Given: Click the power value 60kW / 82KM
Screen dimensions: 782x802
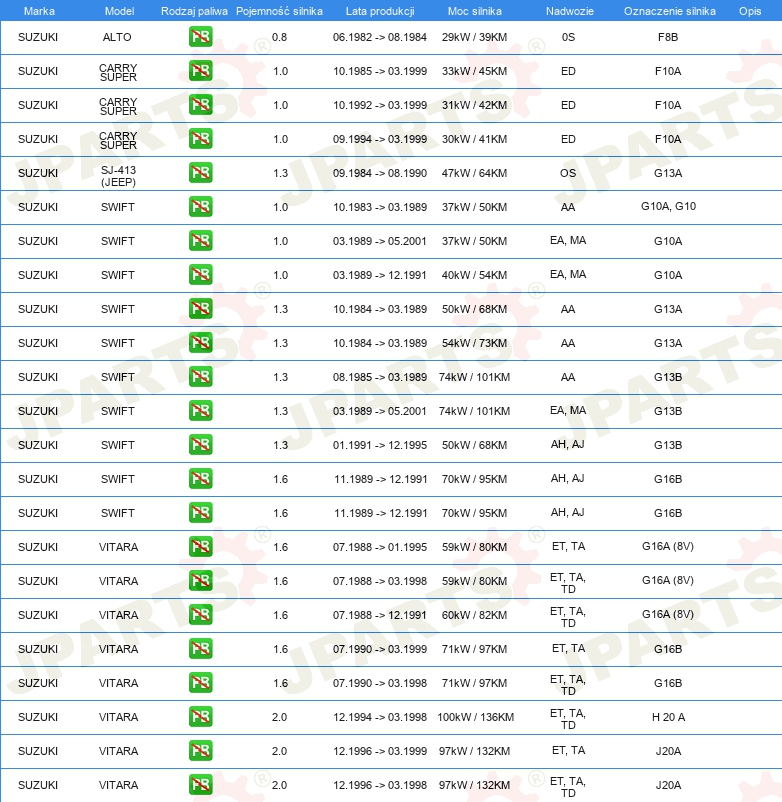Looking at the screenshot, I should point(475,615).
